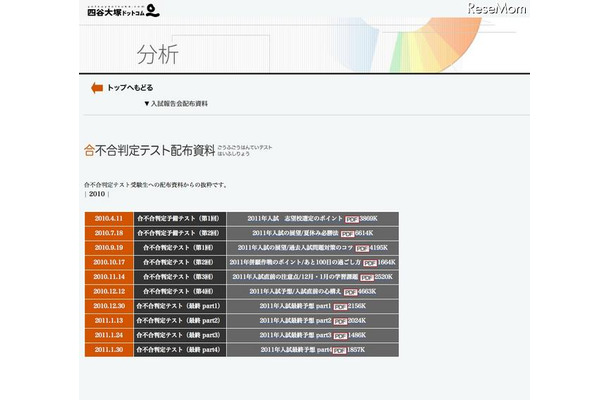Open PDF icon in 2010.12.12 row

point(350,292)
